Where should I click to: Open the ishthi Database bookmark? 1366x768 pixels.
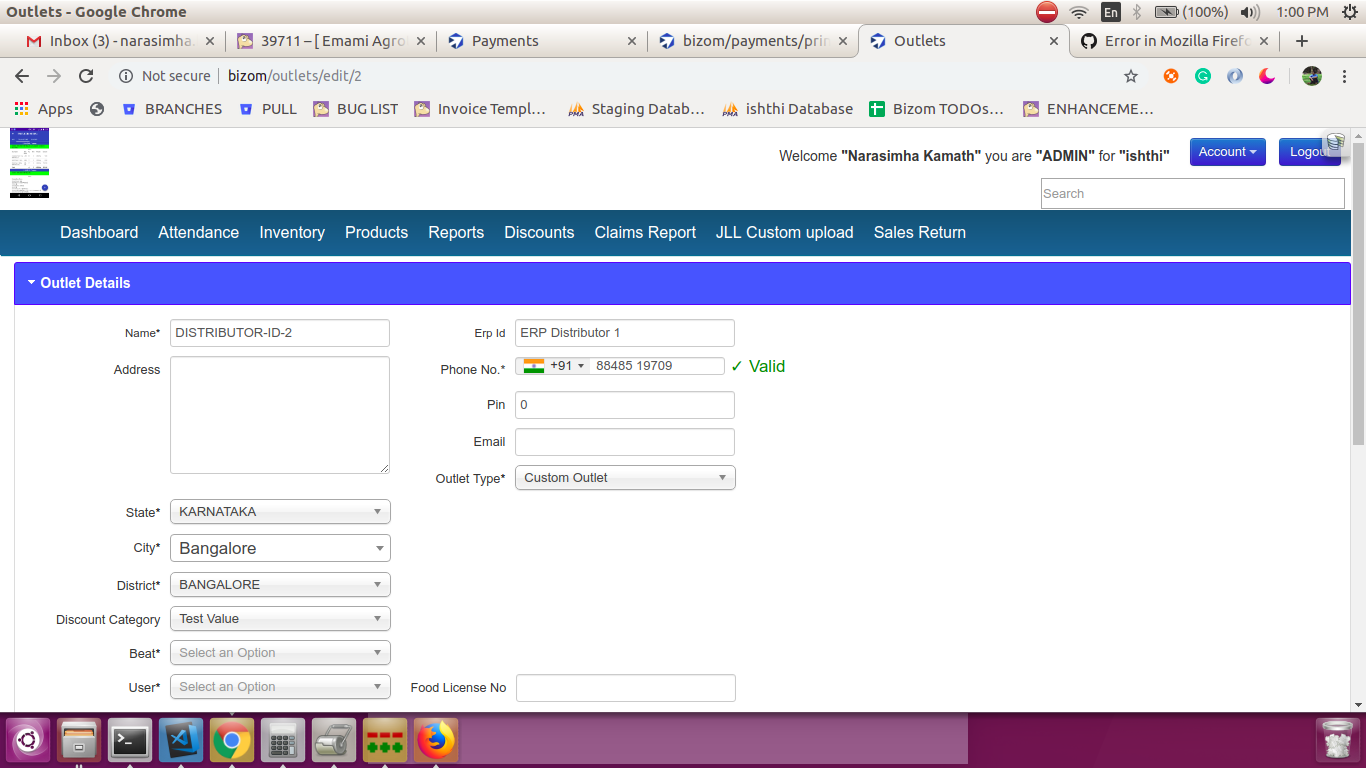(x=787, y=109)
